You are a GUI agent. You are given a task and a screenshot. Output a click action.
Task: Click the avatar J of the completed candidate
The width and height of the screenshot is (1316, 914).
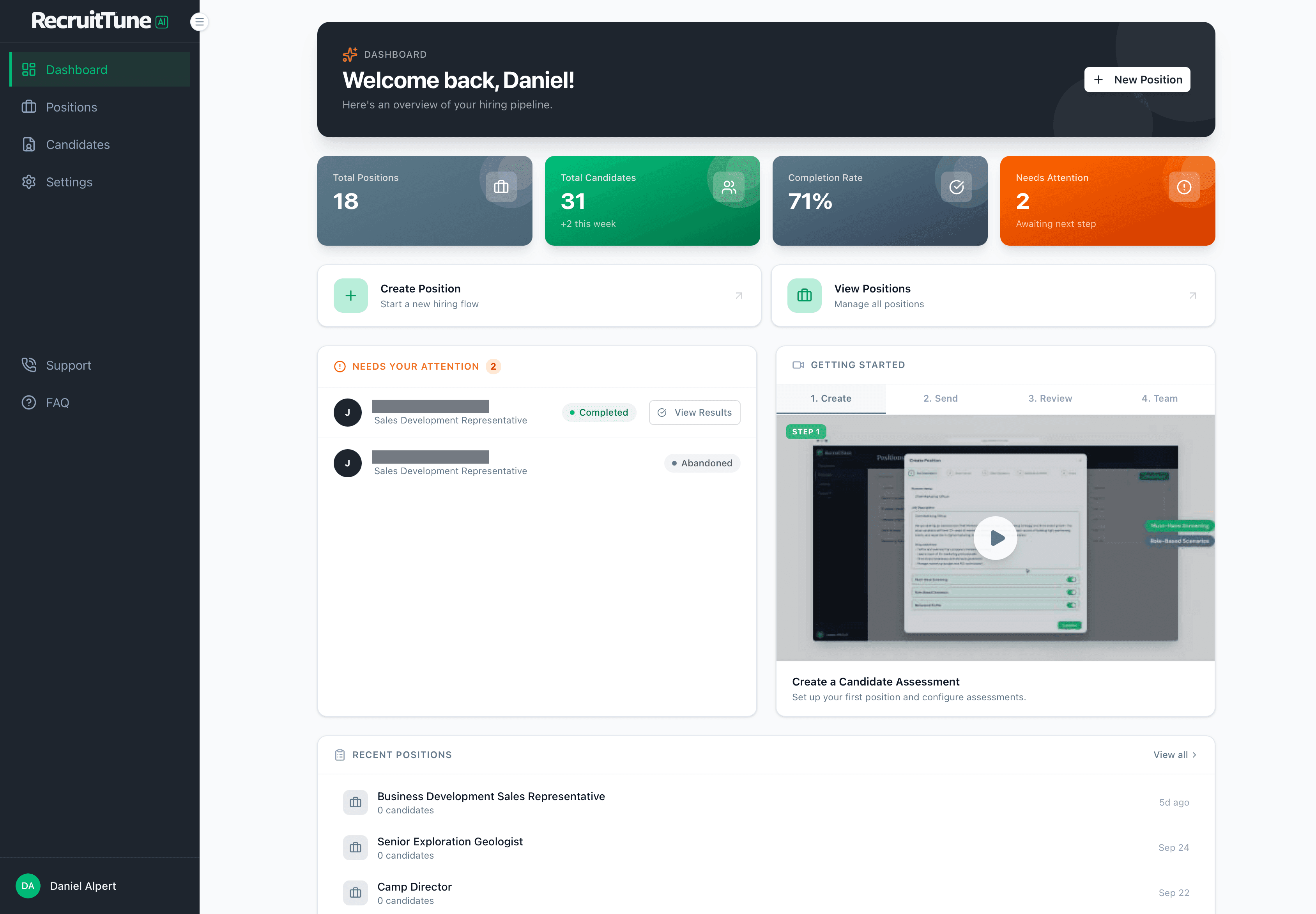tap(347, 412)
